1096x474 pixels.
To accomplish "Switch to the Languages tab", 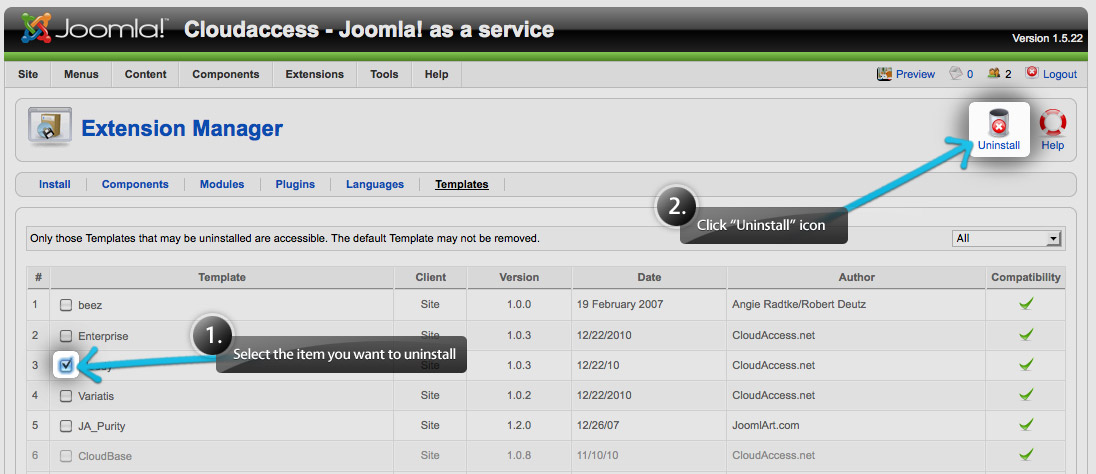I will [375, 185].
